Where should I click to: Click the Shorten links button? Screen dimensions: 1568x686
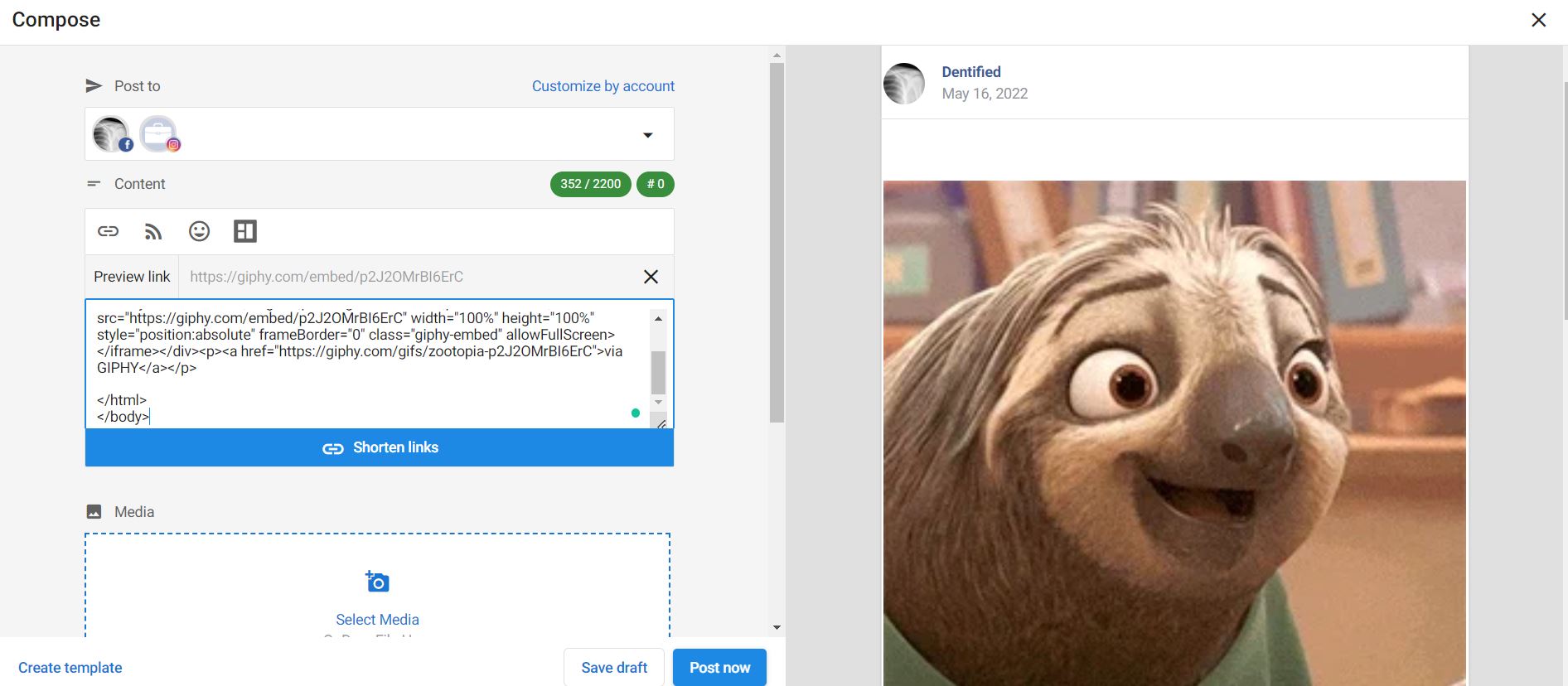pos(380,447)
